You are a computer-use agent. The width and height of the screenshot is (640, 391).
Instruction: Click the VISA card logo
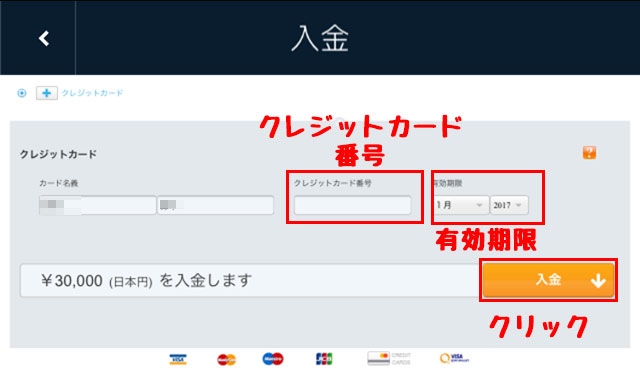pos(178,360)
